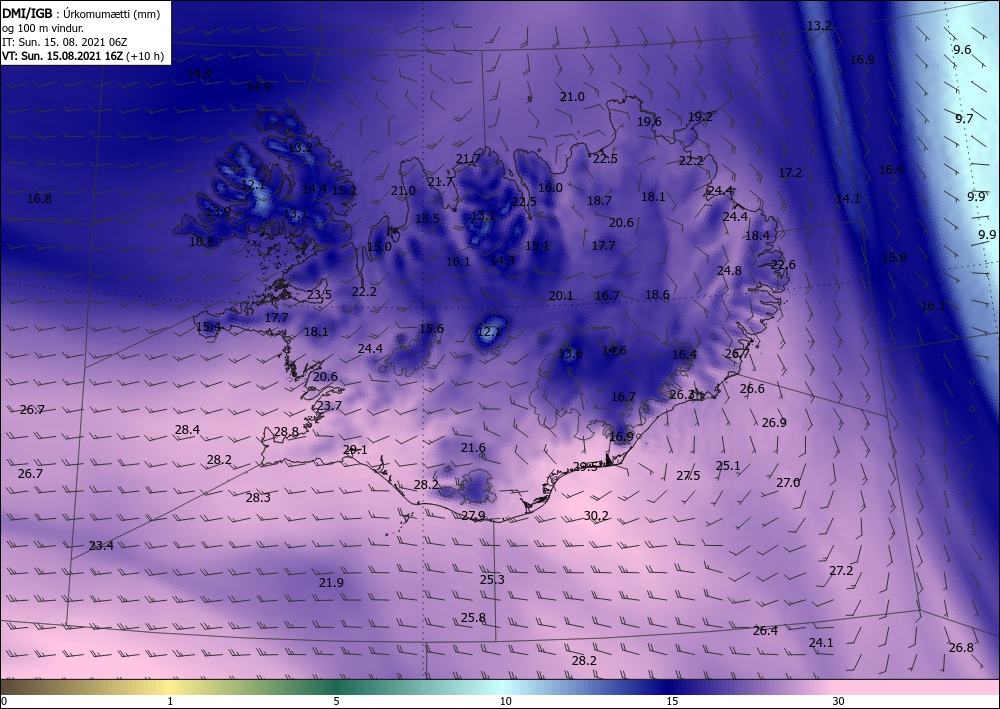Click the legend scale label "0"
The image size is (1000, 709).
coord(4,701)
